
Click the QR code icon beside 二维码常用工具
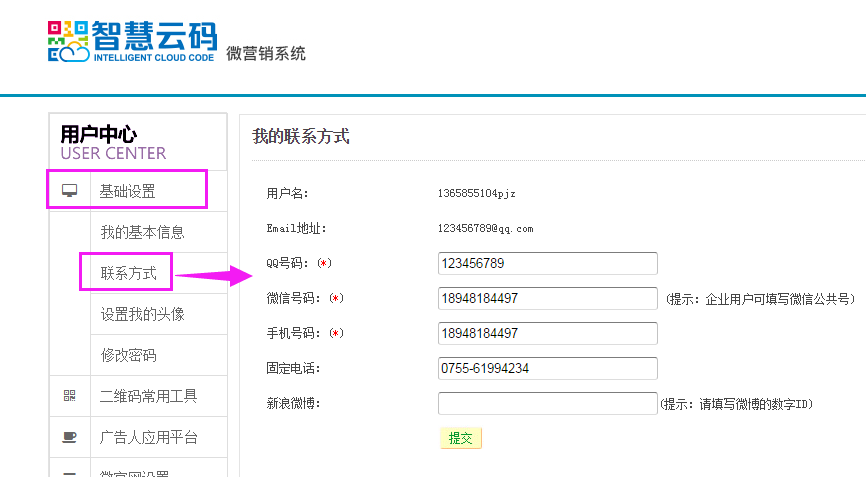click(69, 396)
